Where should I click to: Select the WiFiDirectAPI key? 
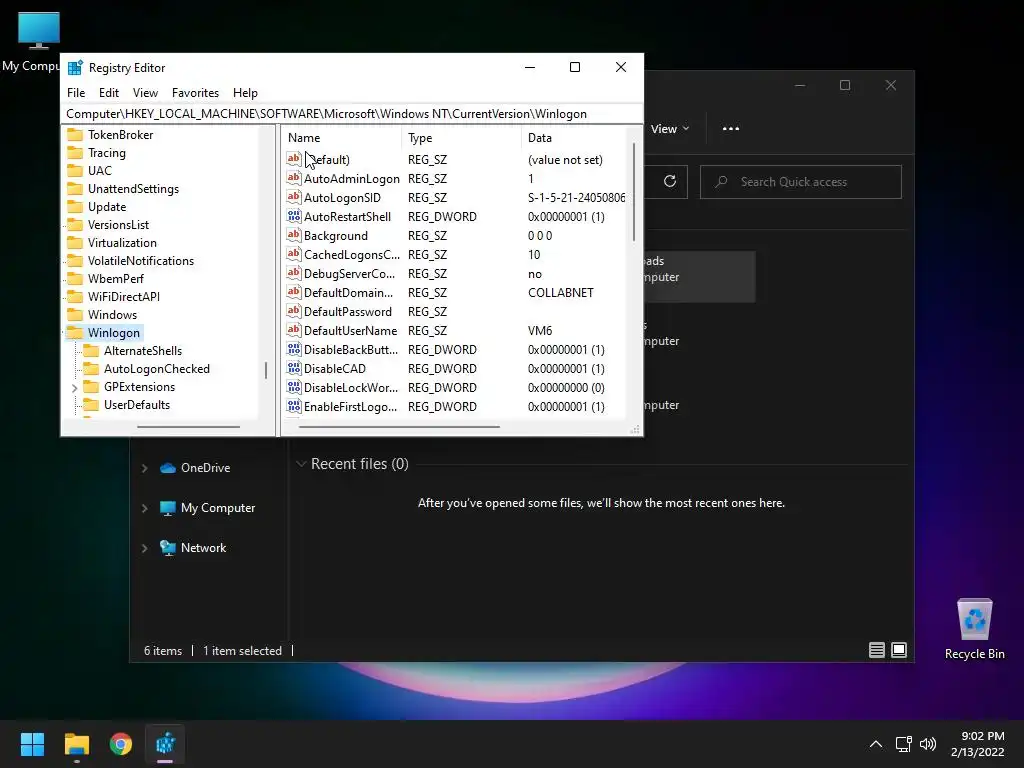tap(123, 296)
